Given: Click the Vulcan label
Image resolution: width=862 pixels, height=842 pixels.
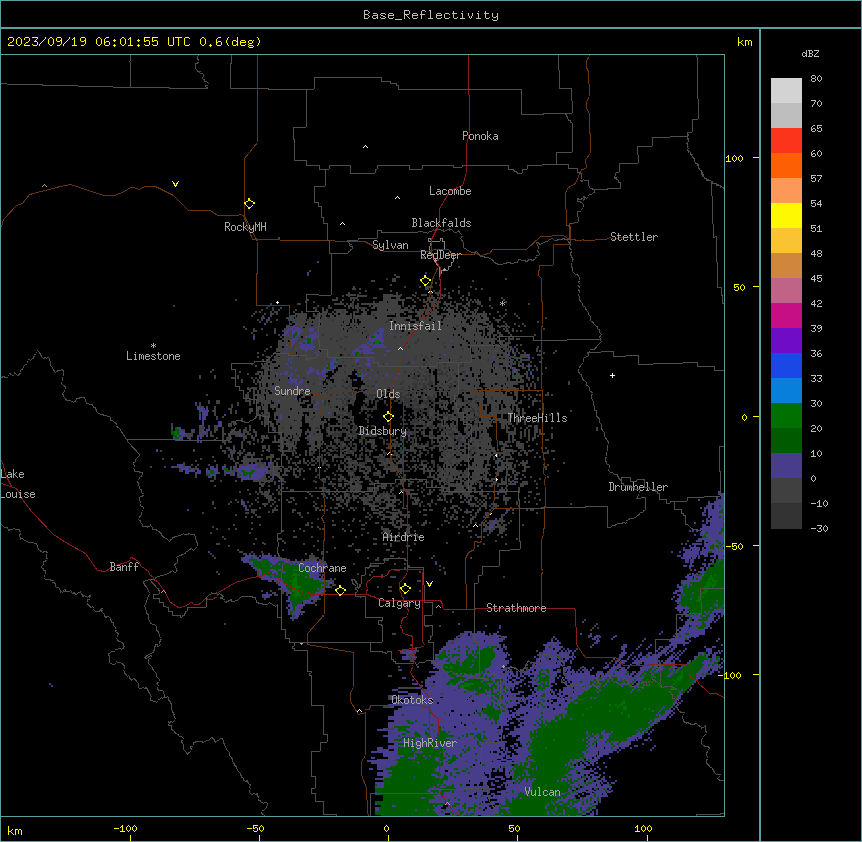Looking at the screenshot, I should pyautogui.click(x=543, y=792).
